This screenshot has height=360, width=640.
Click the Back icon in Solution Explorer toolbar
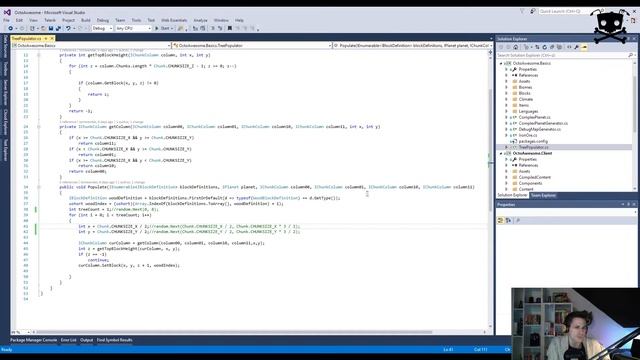(x=501, y=47)
